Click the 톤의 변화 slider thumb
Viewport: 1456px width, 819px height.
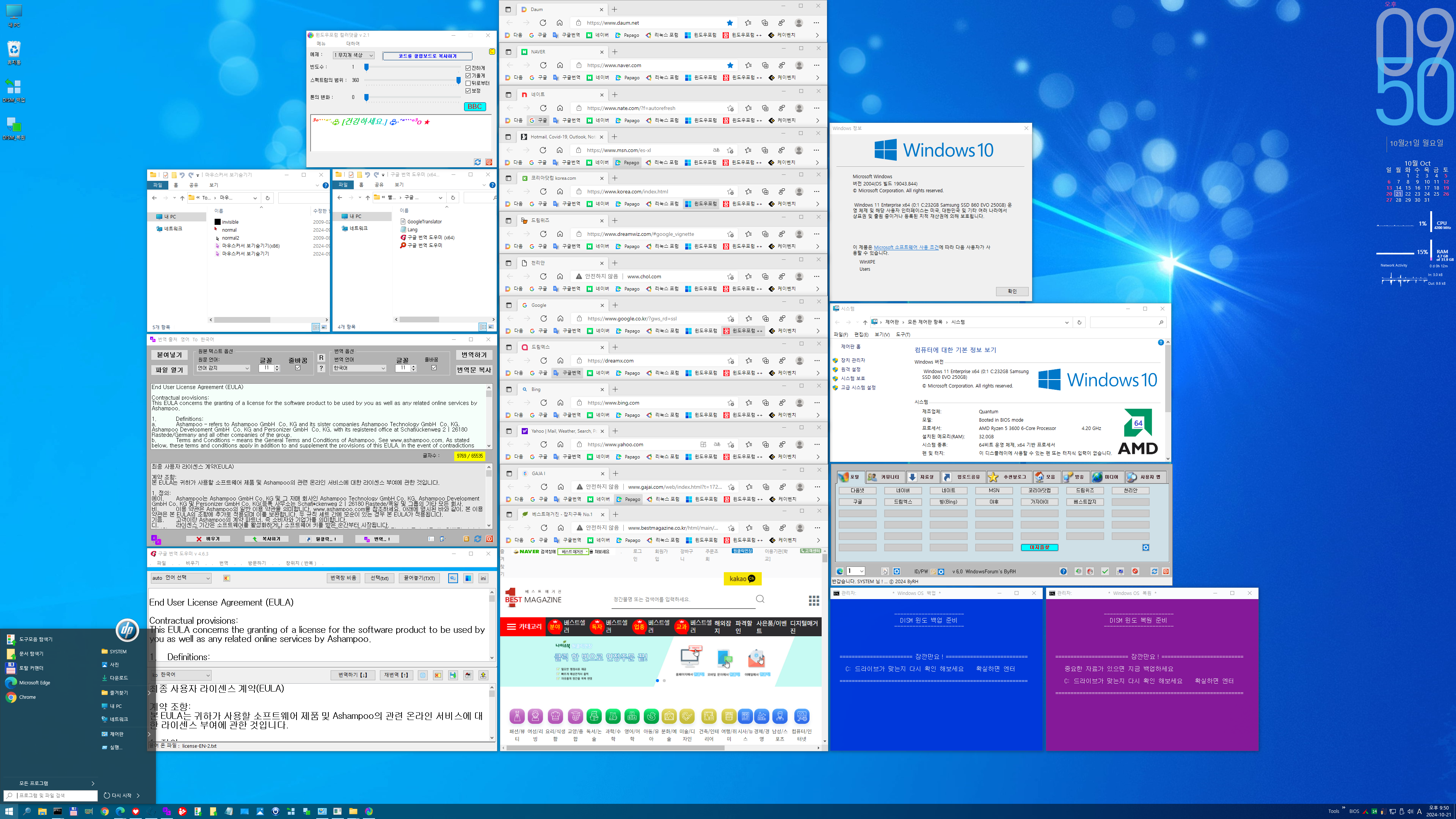(366, 97)
